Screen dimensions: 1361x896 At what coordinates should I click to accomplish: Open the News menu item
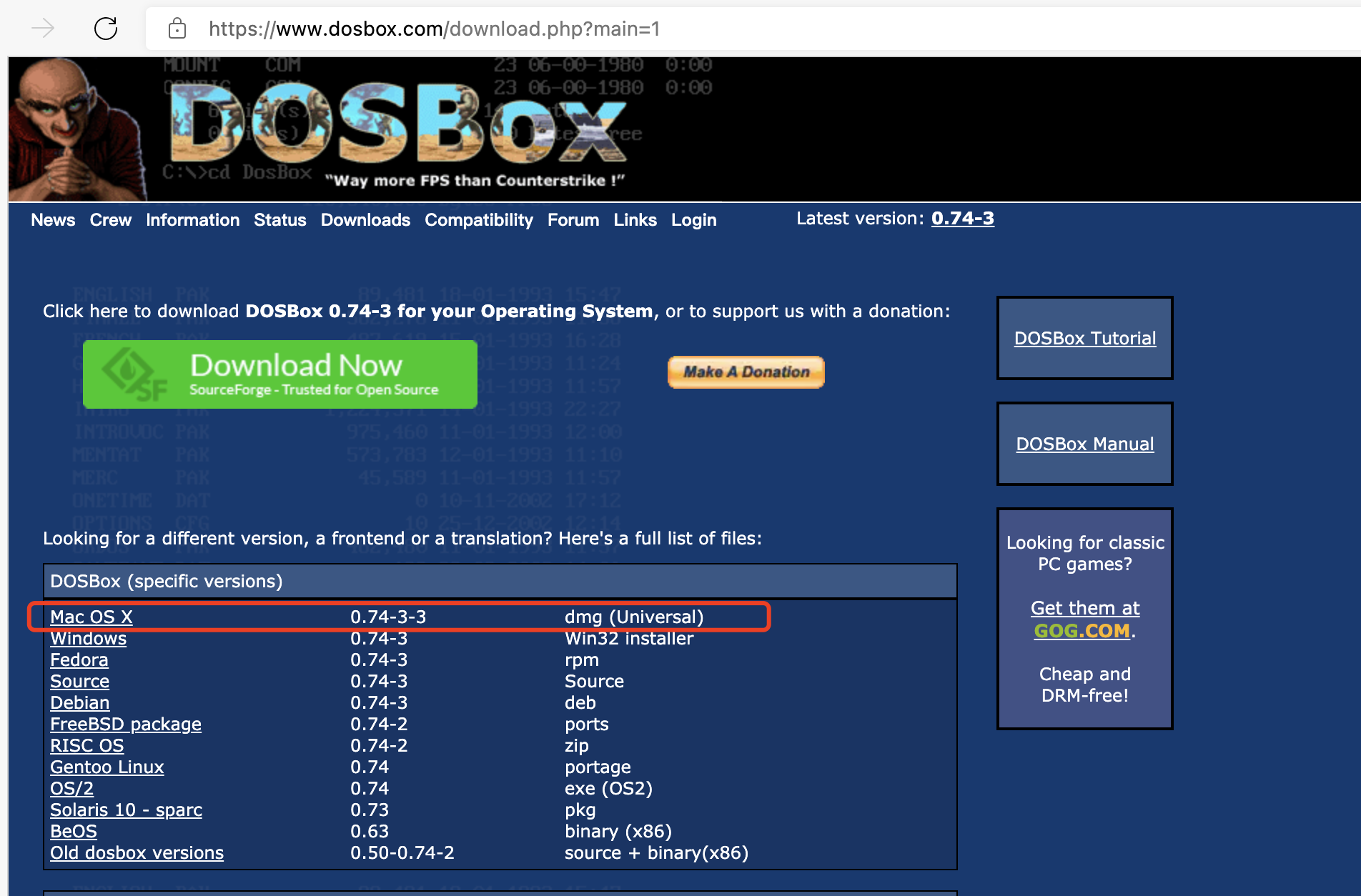click(53, 220)
